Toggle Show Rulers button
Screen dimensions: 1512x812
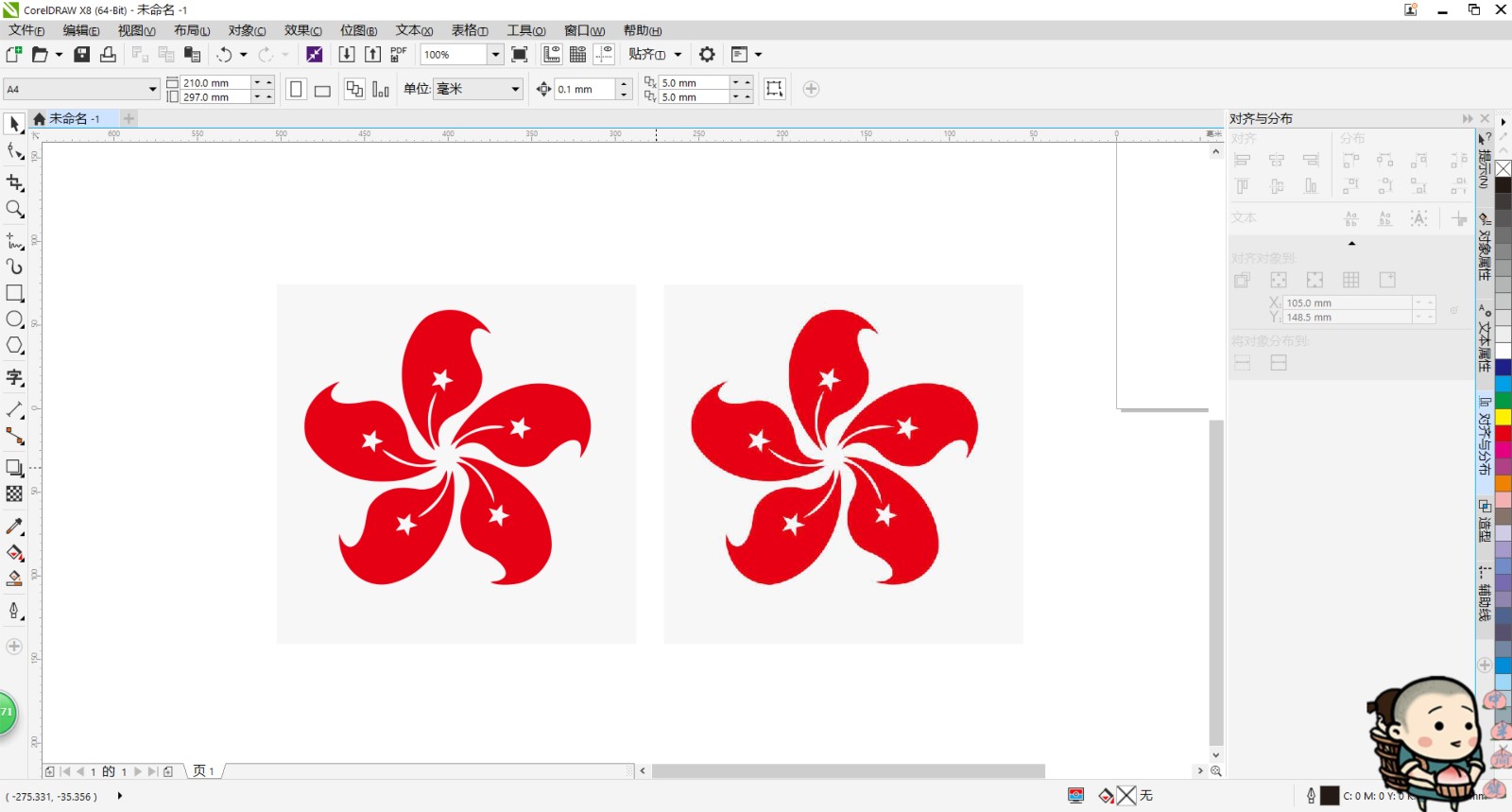pyautogui.click(x=552, y=54)
